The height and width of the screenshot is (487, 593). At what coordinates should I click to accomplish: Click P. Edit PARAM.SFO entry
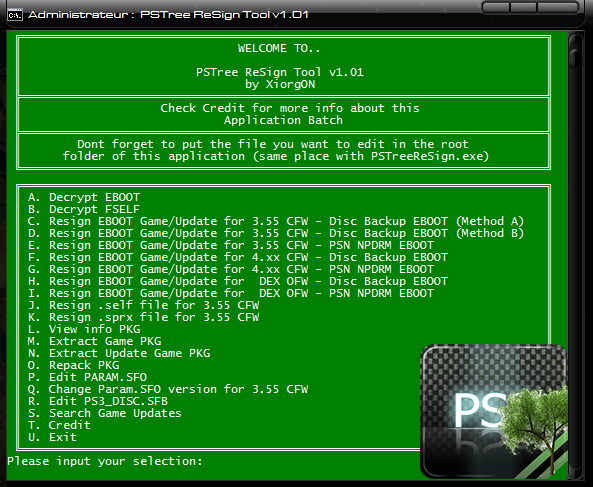pos(87,377)
